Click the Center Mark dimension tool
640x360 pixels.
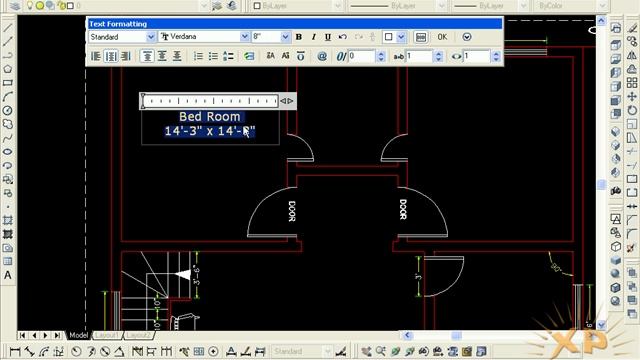click(213, 351)
